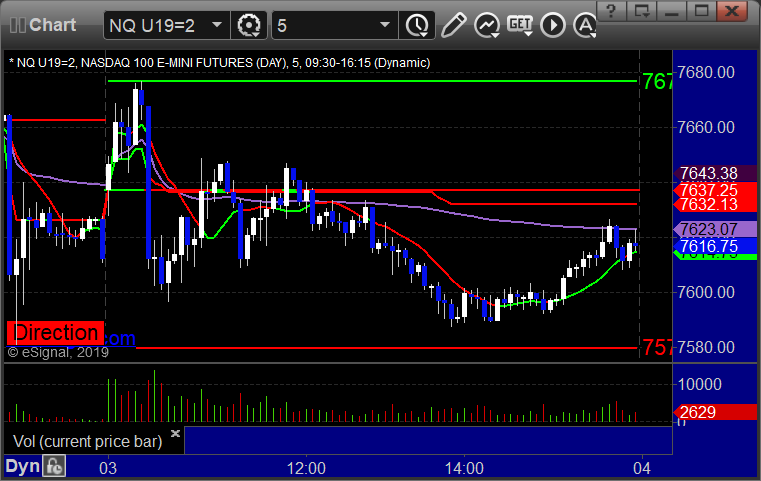Click the bar replay play icon
The height and width of the screenshot is (481, 761).
click(x=553, y=25)
